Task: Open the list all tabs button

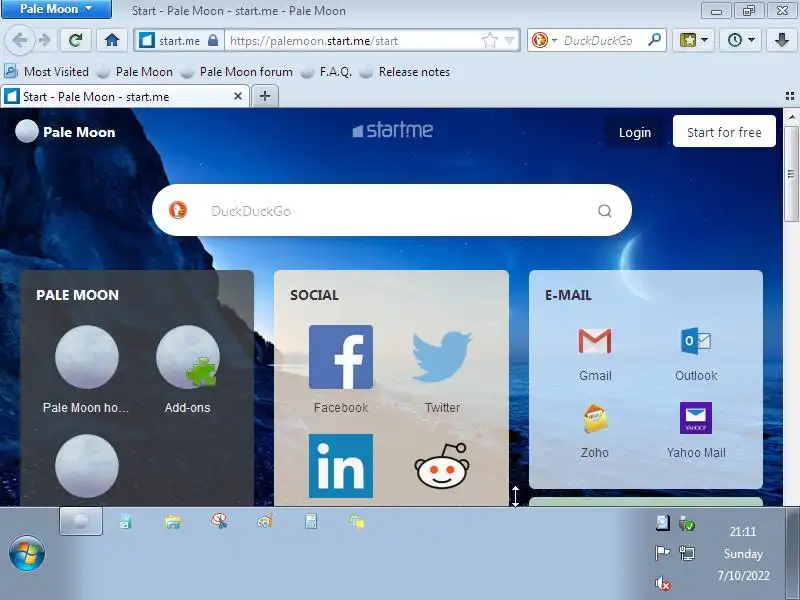Action: (x=790, y=96)
